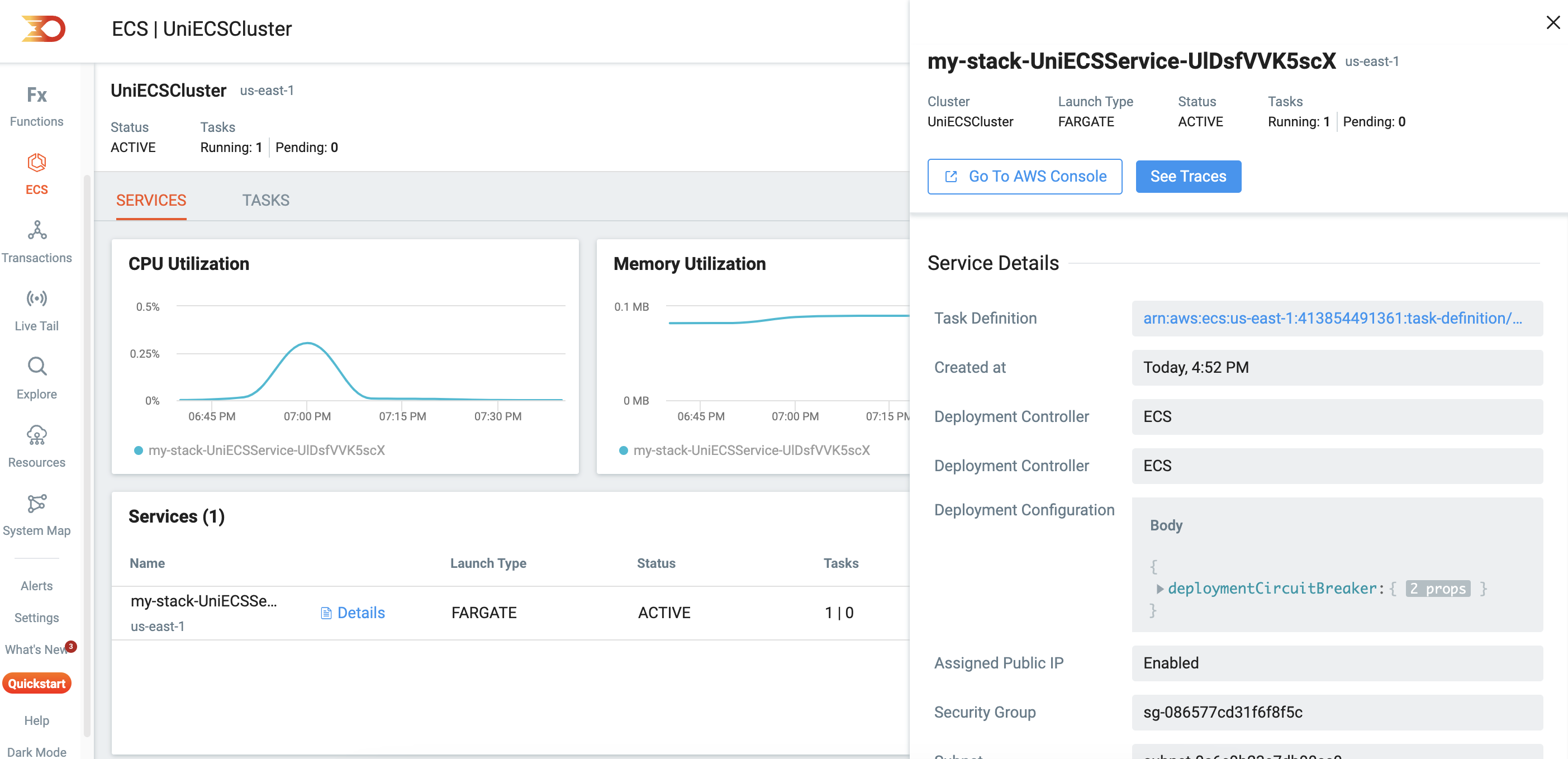The image size is (1568, 759).
Task: Click the first Deployment Controller ECS value
Action: tap(1337, 417)
